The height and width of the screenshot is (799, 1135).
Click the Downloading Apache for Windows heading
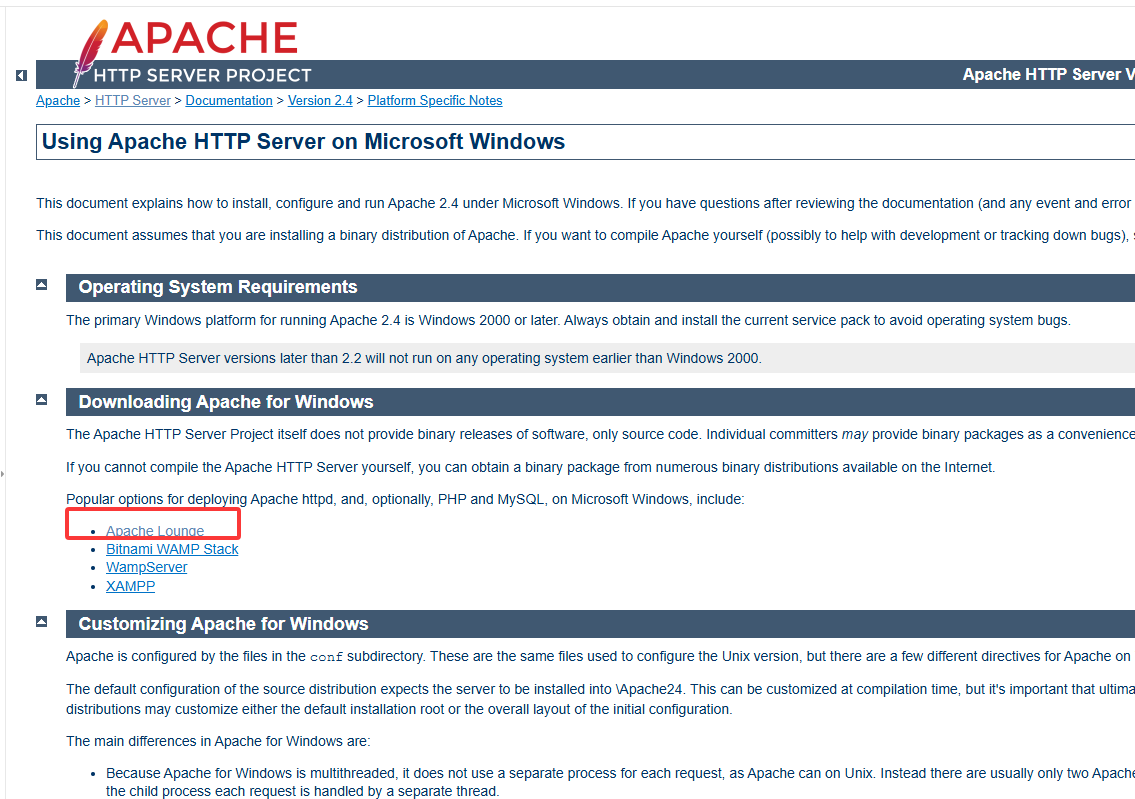click(x=226, y=402)
